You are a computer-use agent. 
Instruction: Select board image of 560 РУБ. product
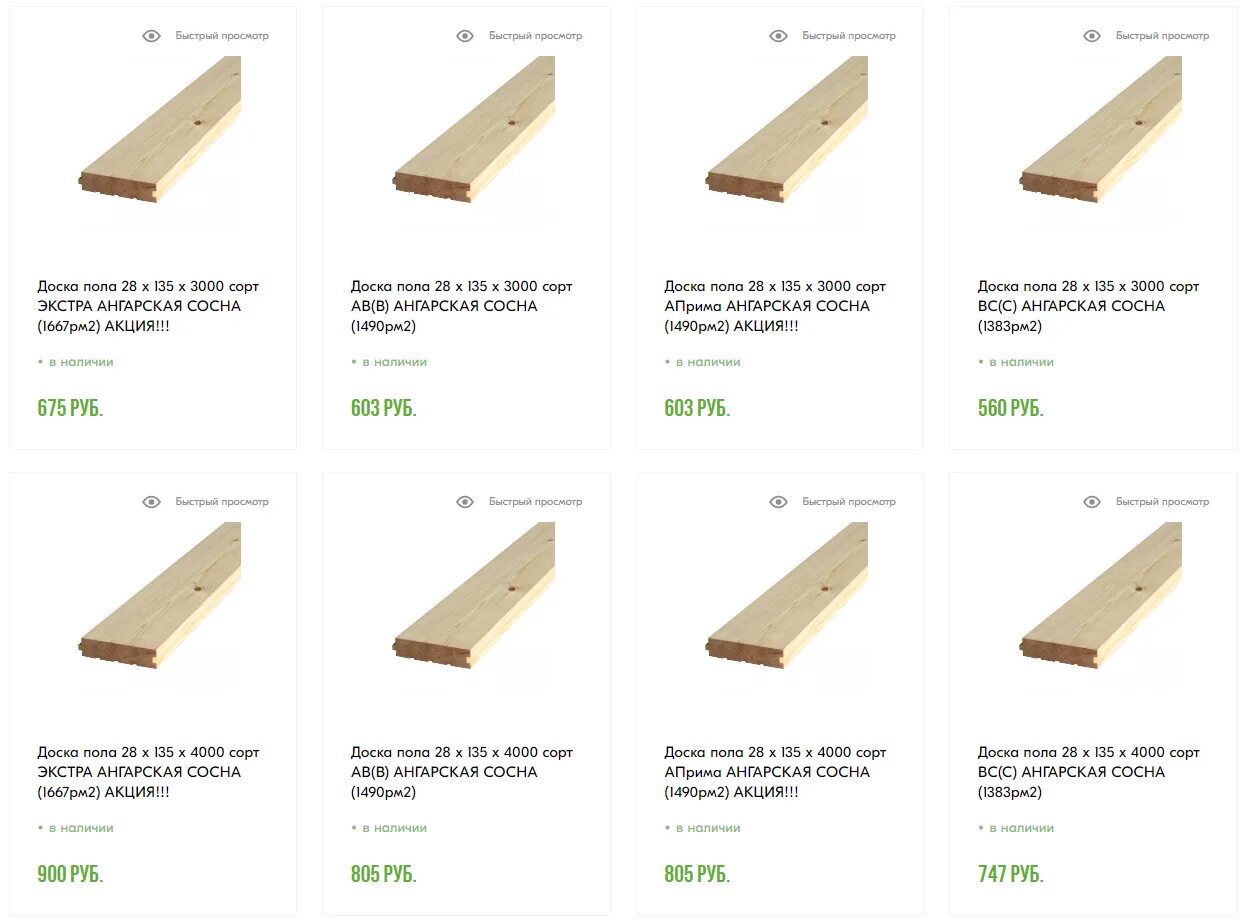point(1101,130)
